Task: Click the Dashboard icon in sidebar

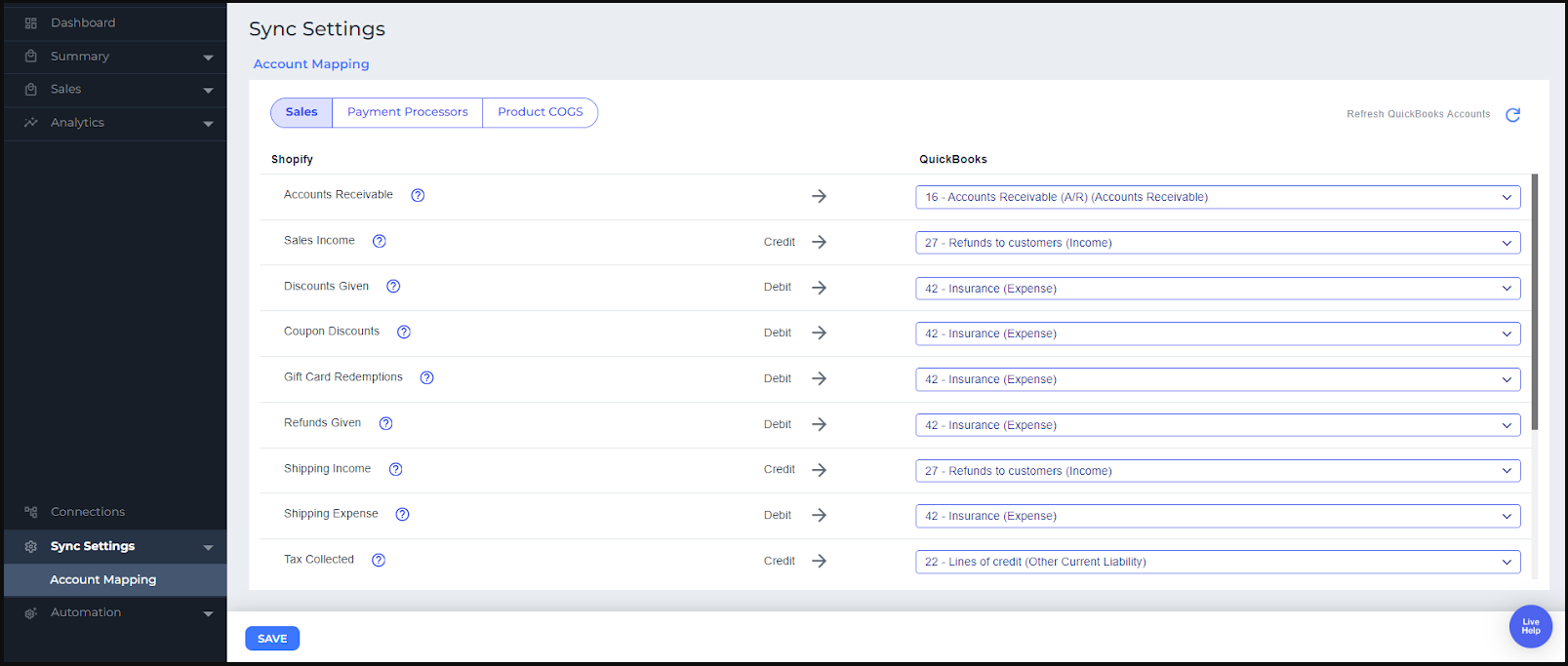Action: click(31, 22)
